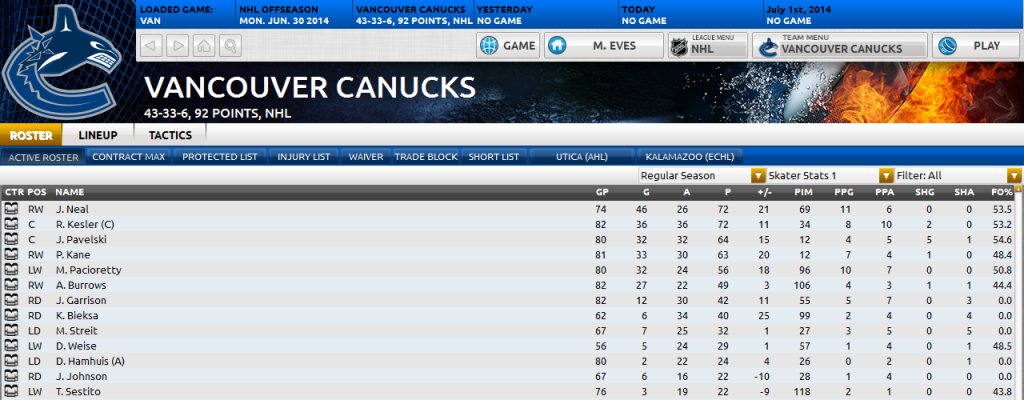Open the NHL League Menu button
The image size is (1024, 400).
click(x=709, y=46)
